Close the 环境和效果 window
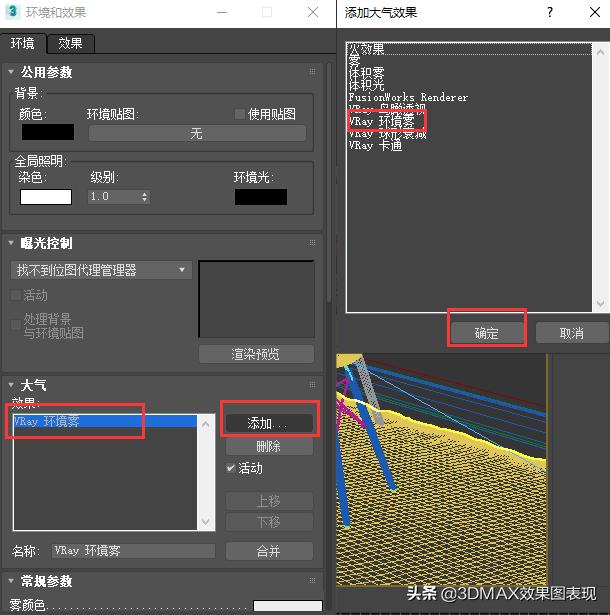The image size is (610, 615). tap(313, 12)
